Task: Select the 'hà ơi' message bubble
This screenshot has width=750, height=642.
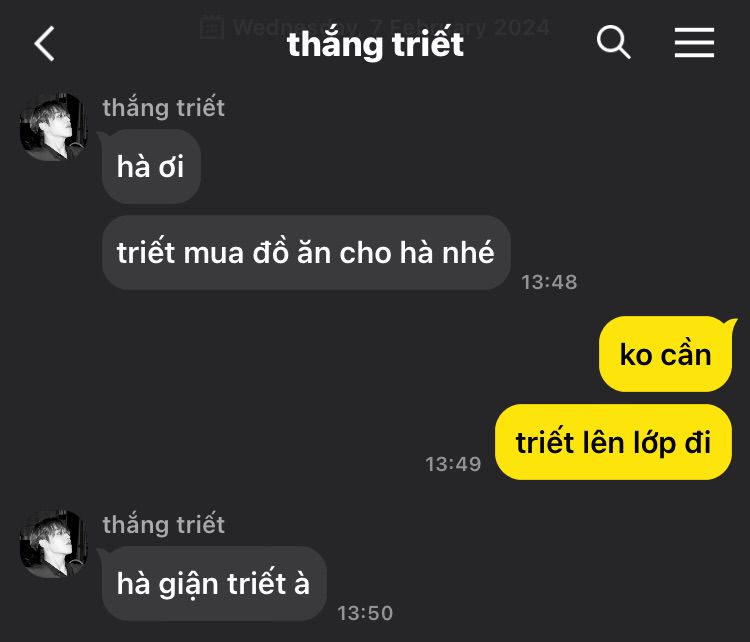Action: (x=151, y=166)
